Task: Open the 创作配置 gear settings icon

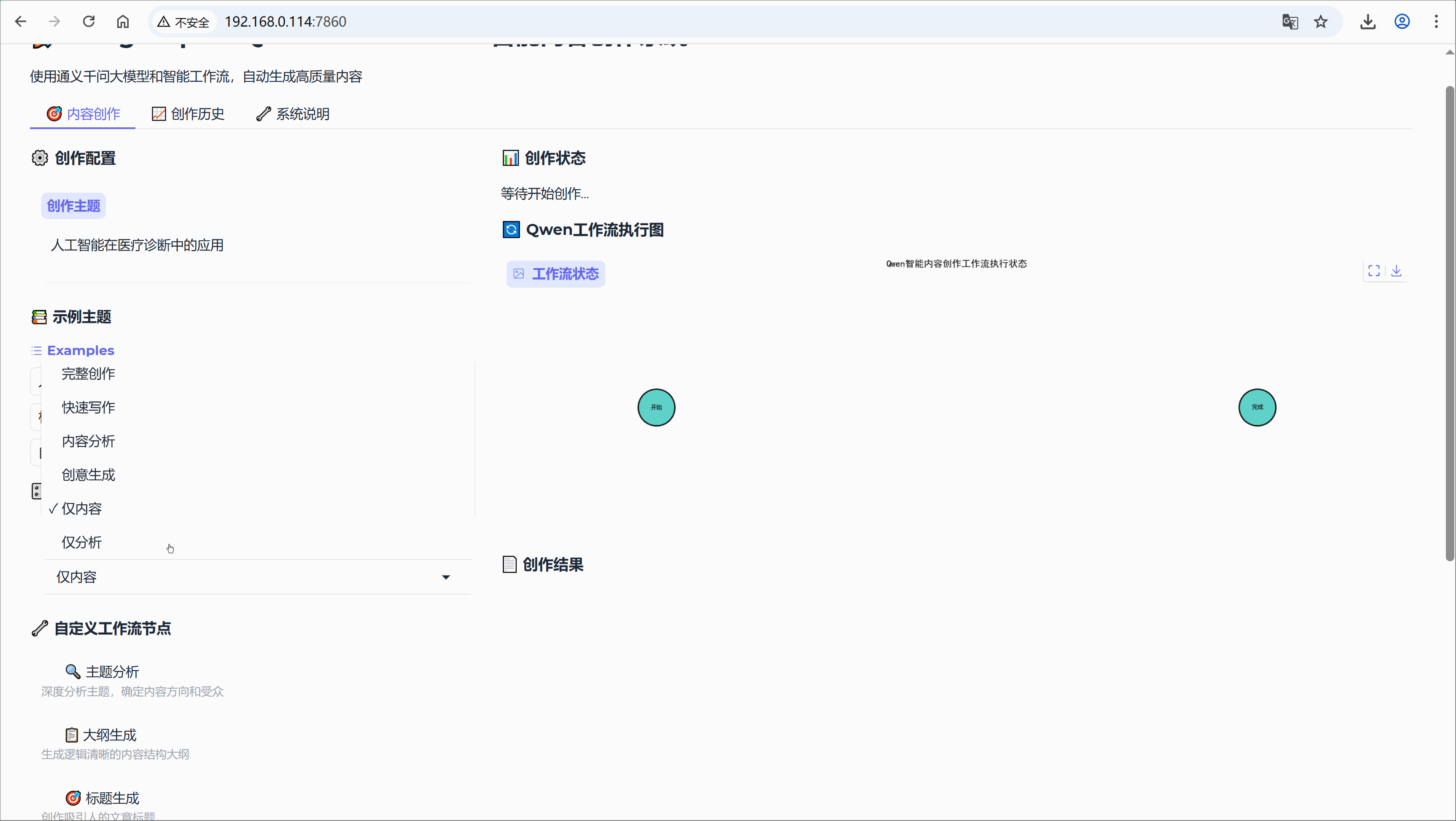Action: [x=40, y=158]
